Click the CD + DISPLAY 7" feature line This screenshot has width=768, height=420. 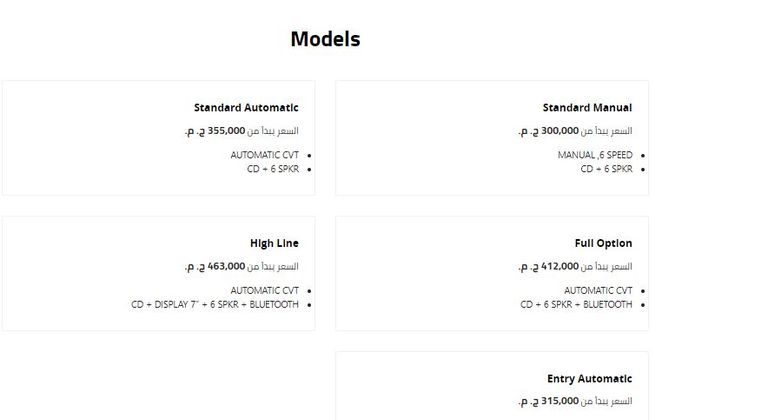pyautogui.click(x=214, y=305)
